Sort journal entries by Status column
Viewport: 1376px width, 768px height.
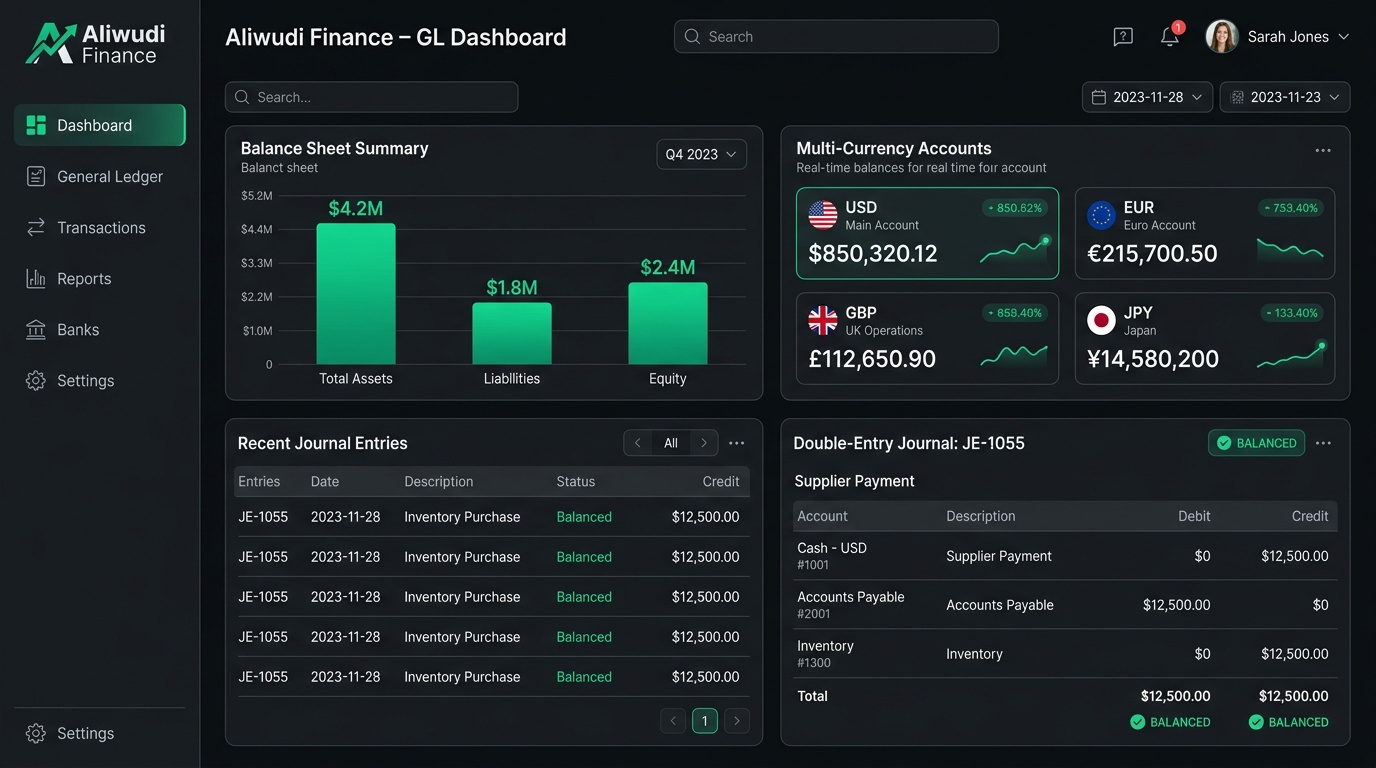click(576, 481)
